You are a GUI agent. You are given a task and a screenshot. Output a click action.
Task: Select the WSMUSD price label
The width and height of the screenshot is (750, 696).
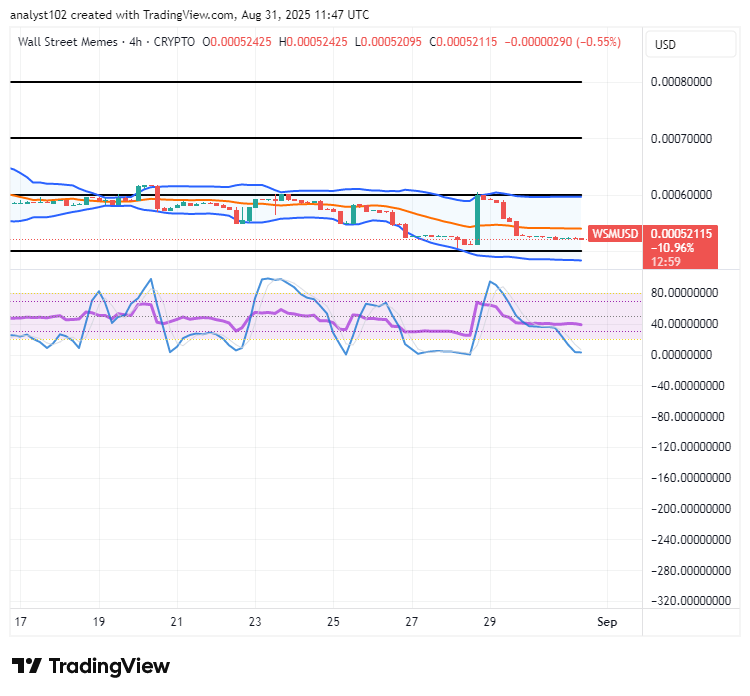click(615, 233)
